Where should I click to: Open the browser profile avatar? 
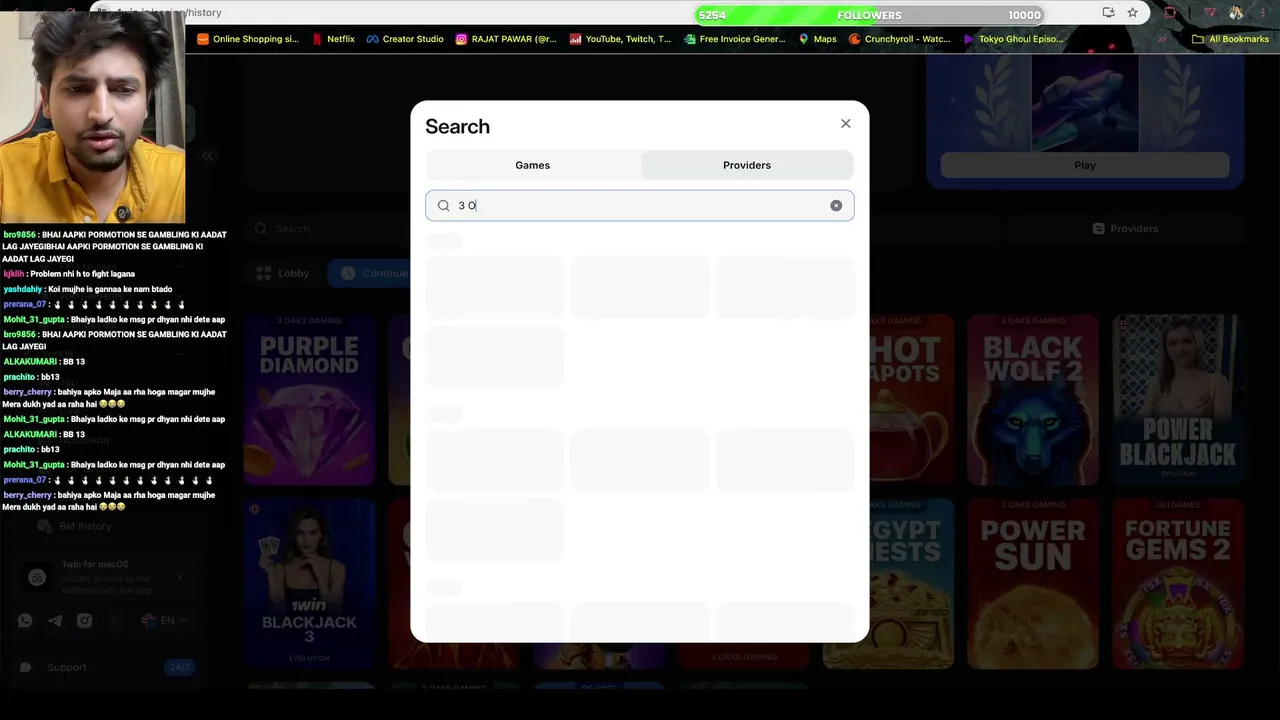1236,13
